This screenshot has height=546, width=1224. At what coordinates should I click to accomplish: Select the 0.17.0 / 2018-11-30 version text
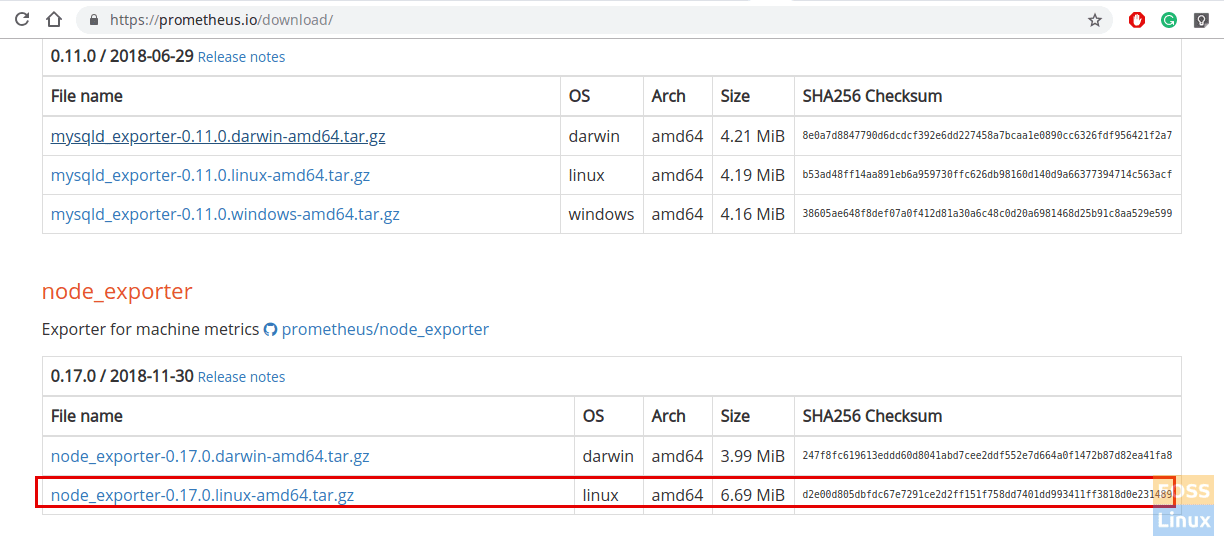coord(122,376)
